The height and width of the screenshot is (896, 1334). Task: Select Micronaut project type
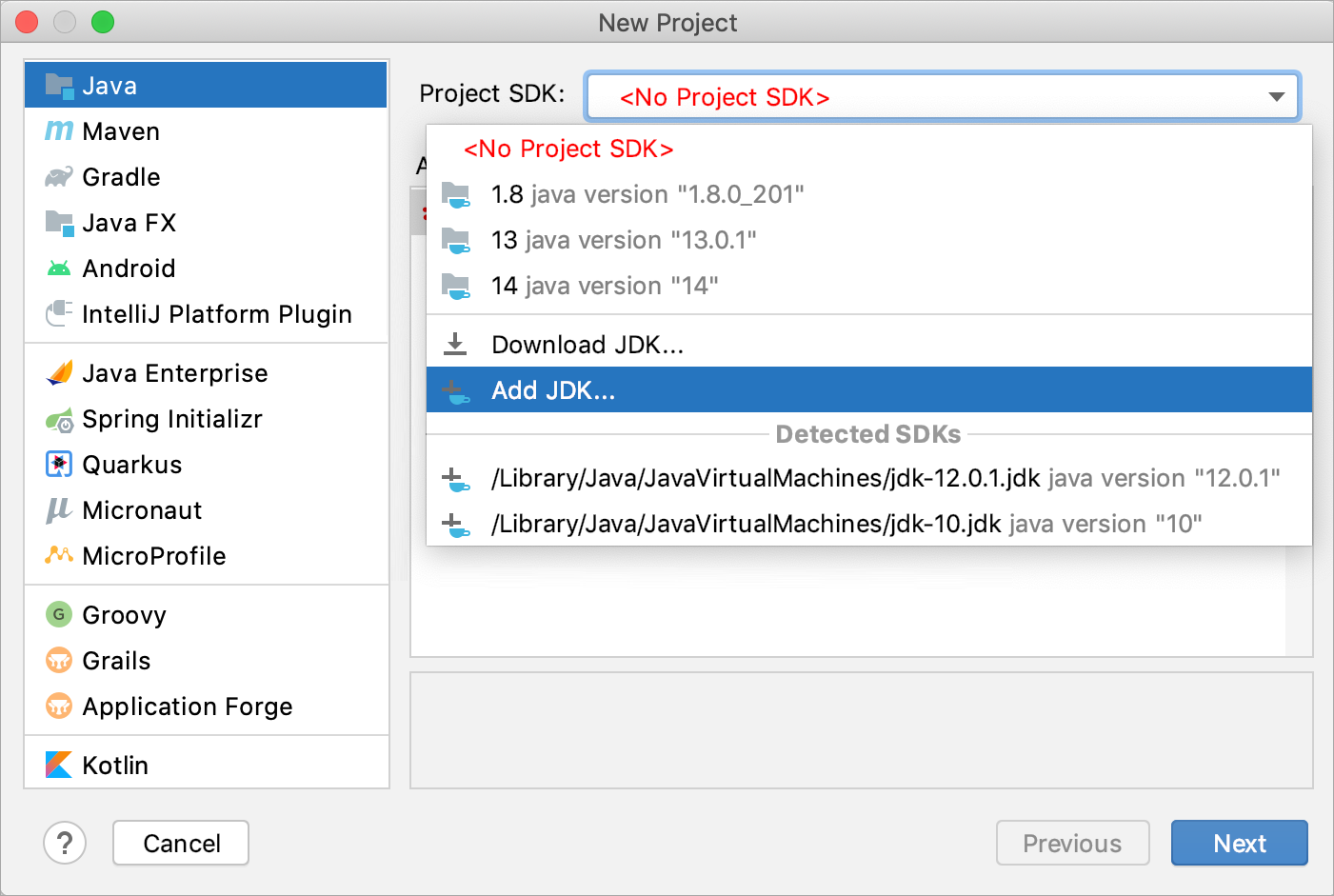(x=206, y=509)
